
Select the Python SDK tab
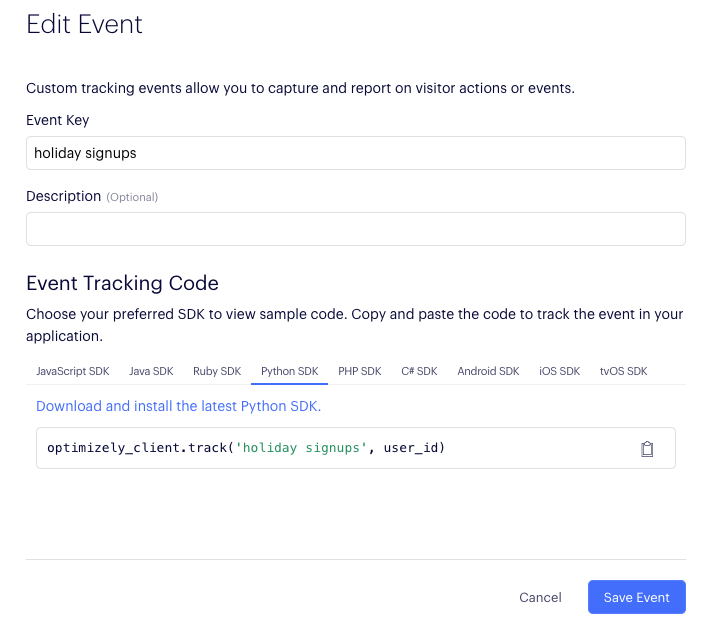point(290,371)
